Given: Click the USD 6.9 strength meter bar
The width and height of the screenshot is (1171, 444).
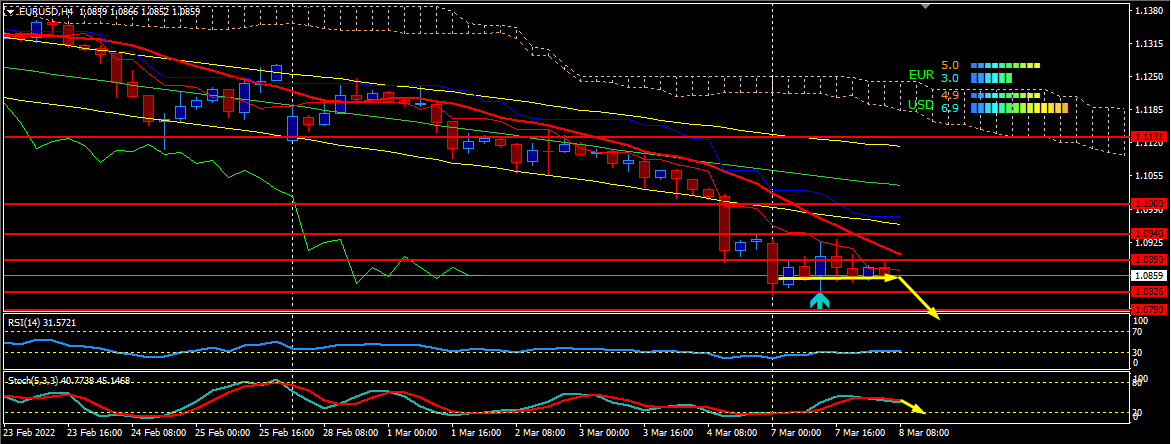Looking at the screenshot, I should click(x=1019, y=107).
